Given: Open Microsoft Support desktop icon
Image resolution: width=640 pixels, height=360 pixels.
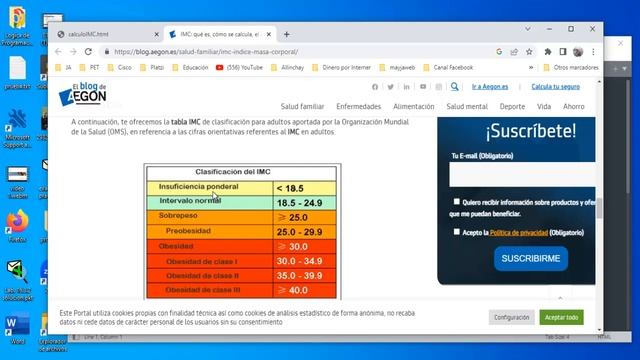Looking at the screenshot, I should tap(17, 128).
